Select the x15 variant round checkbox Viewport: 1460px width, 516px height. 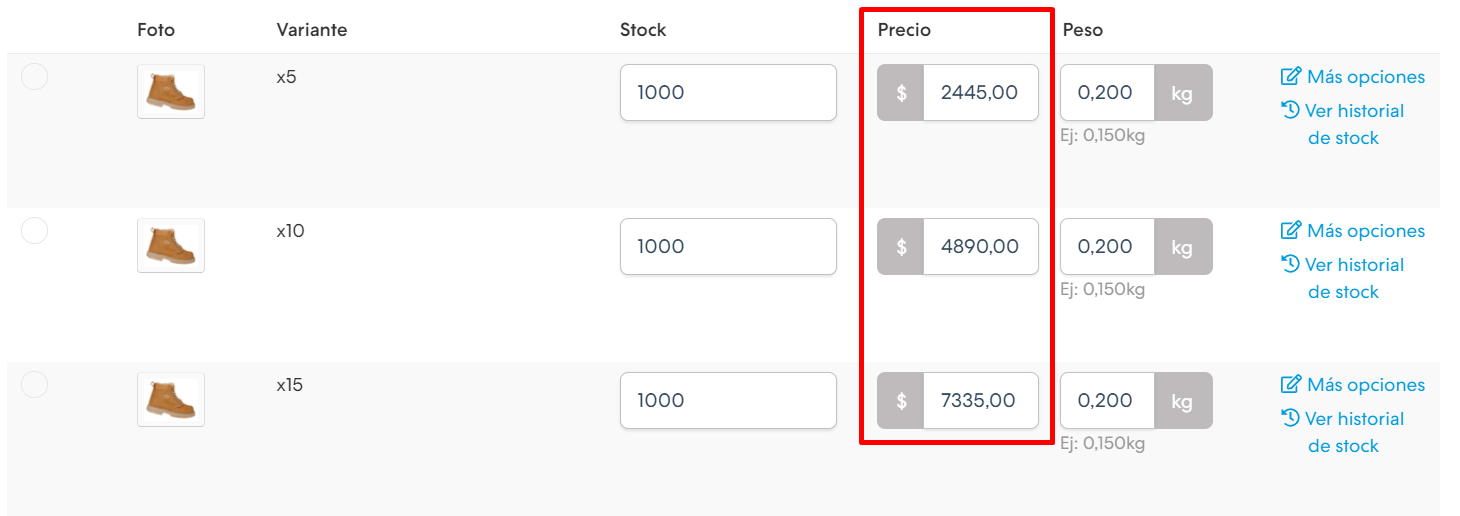[35, 385]
